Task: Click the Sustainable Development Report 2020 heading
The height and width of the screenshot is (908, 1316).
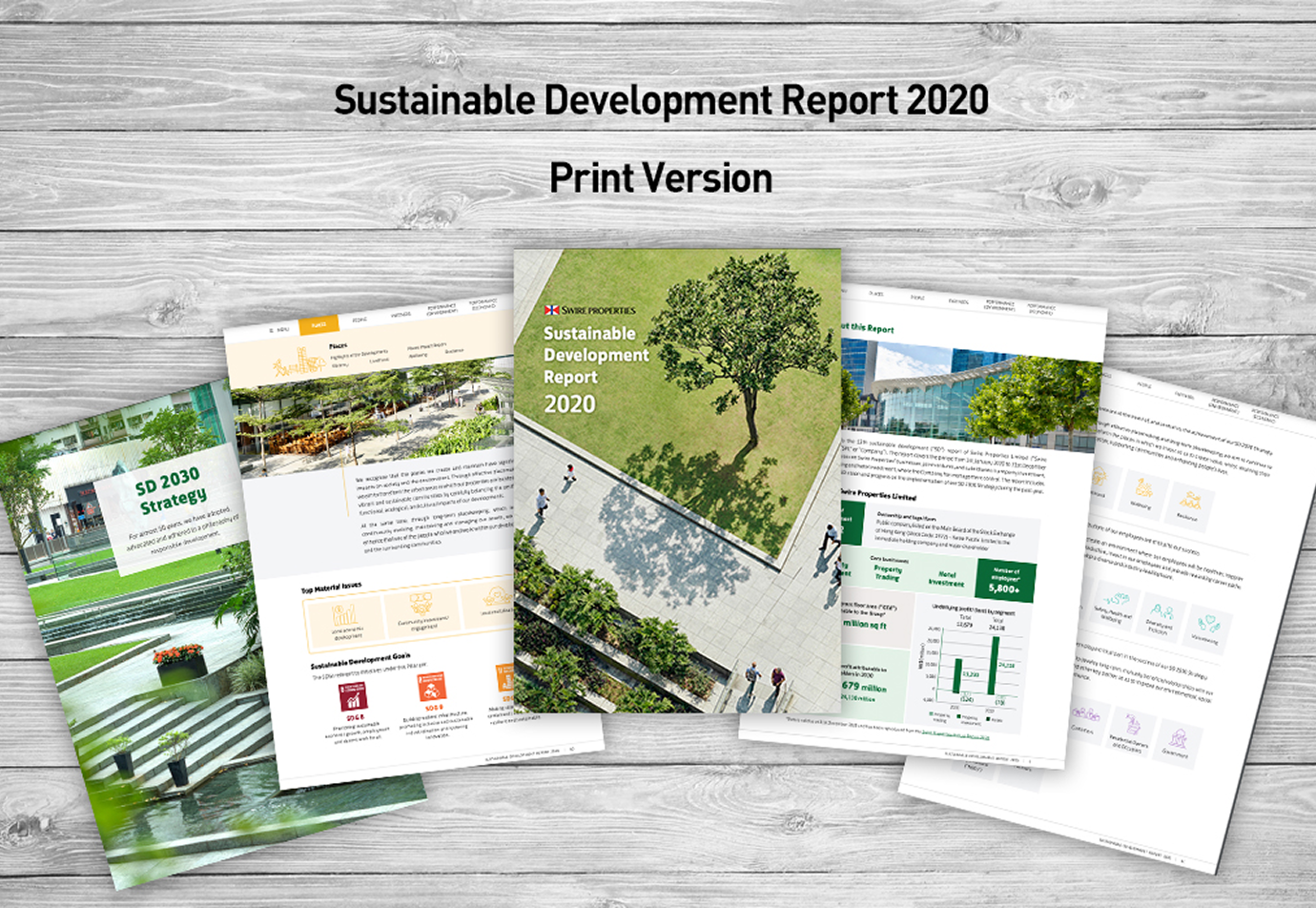Action: pyautogui.click(x=661, y=100)
